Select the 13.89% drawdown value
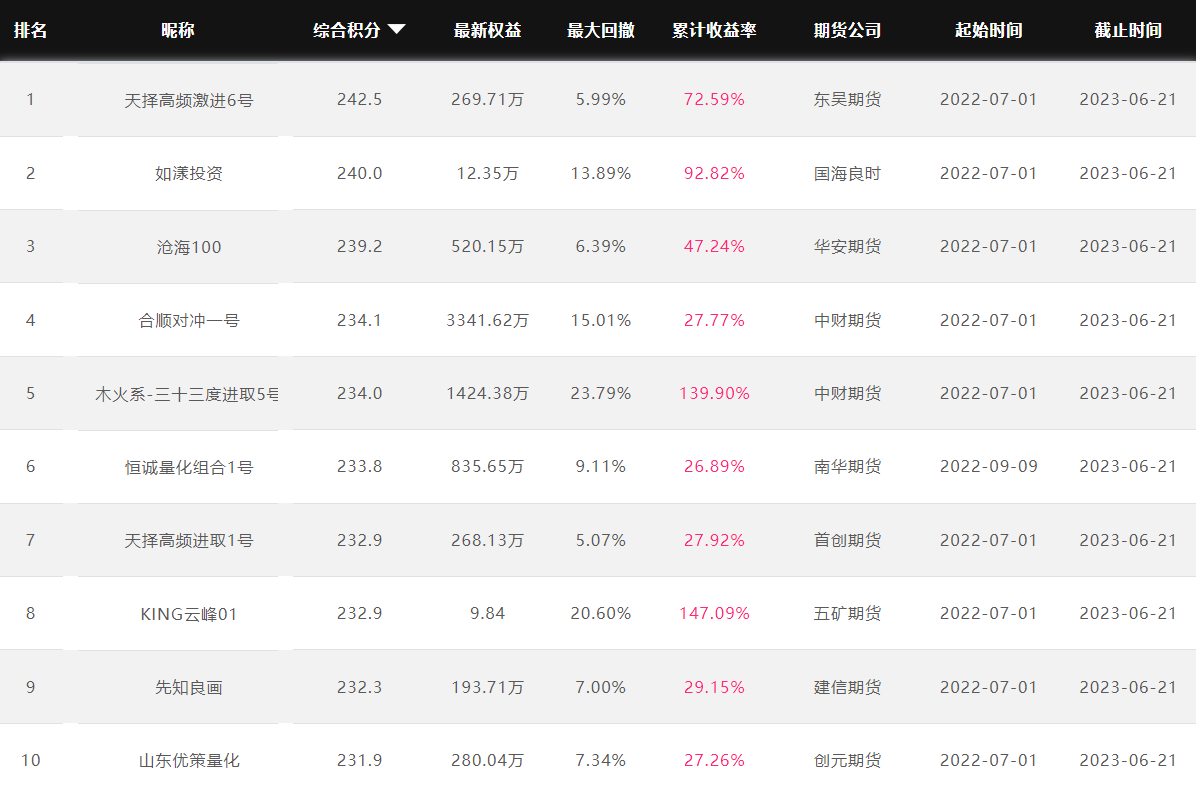1196x792 pixels. [x=601, y=173]
